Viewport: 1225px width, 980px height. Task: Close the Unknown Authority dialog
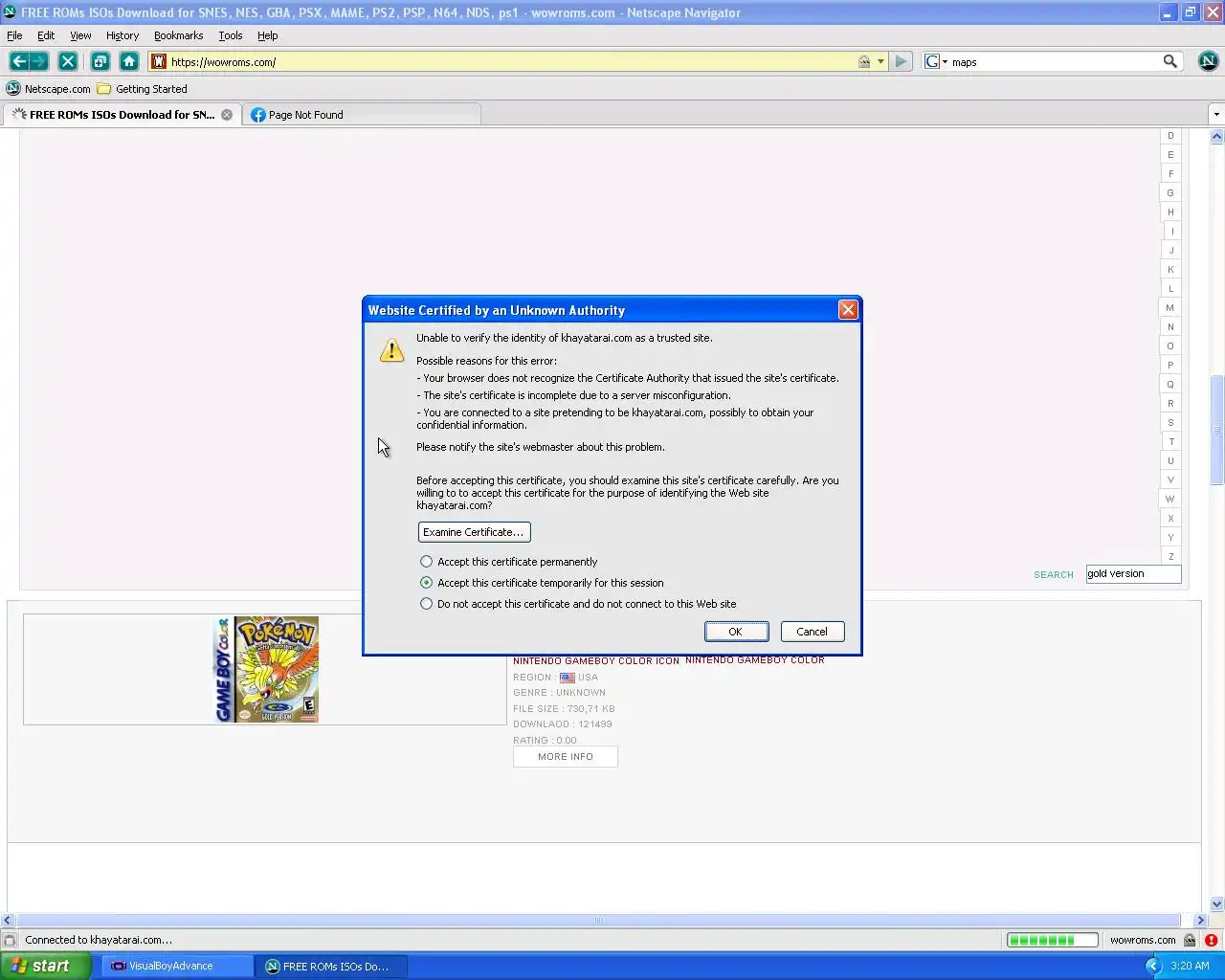[x=847, y=310]
